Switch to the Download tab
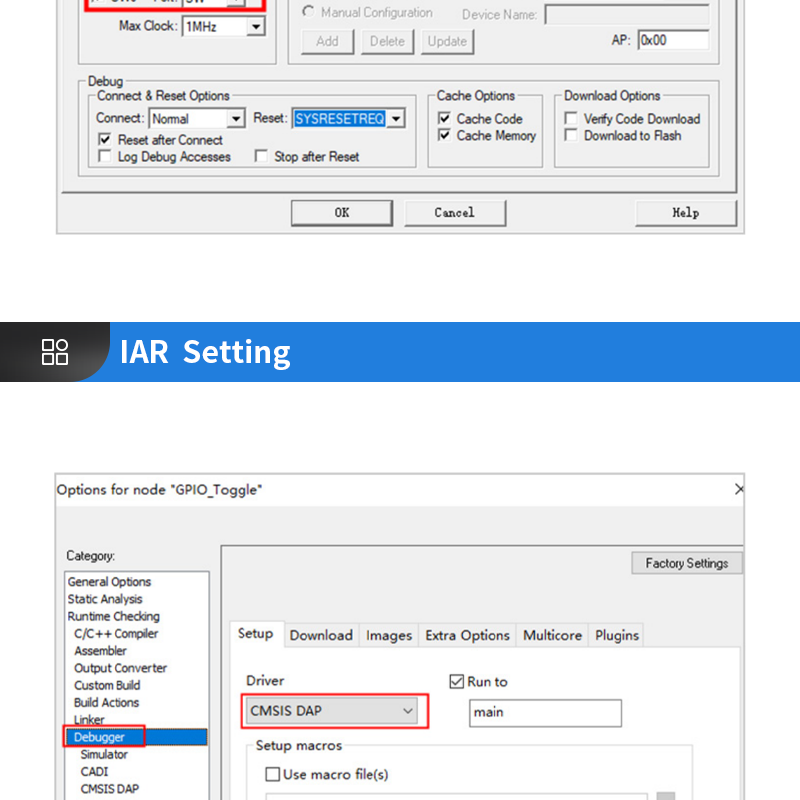The width and height of the screenshot is (800, 800). pos(321,635)
